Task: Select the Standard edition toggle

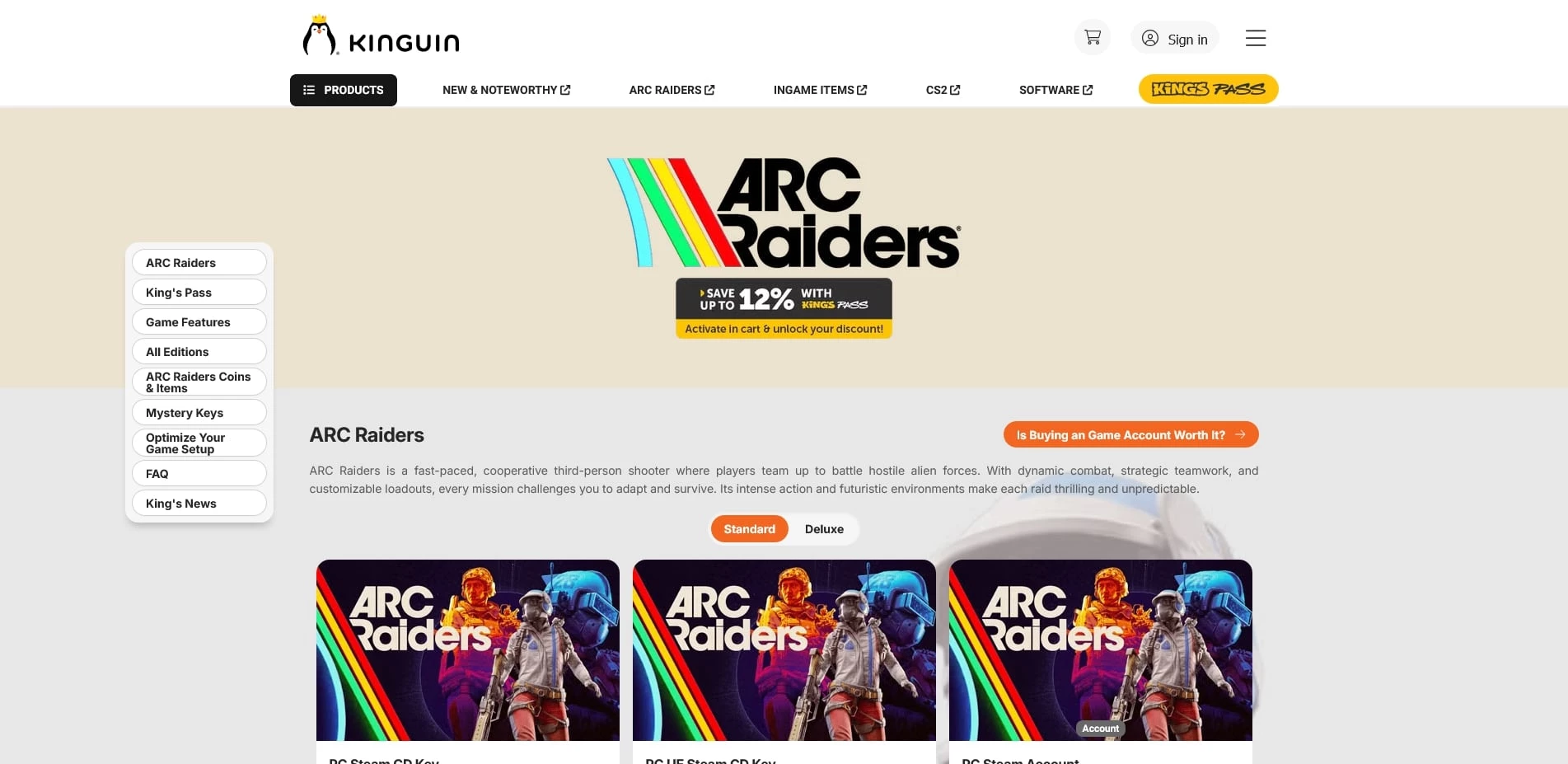Action: coord(749,529)
